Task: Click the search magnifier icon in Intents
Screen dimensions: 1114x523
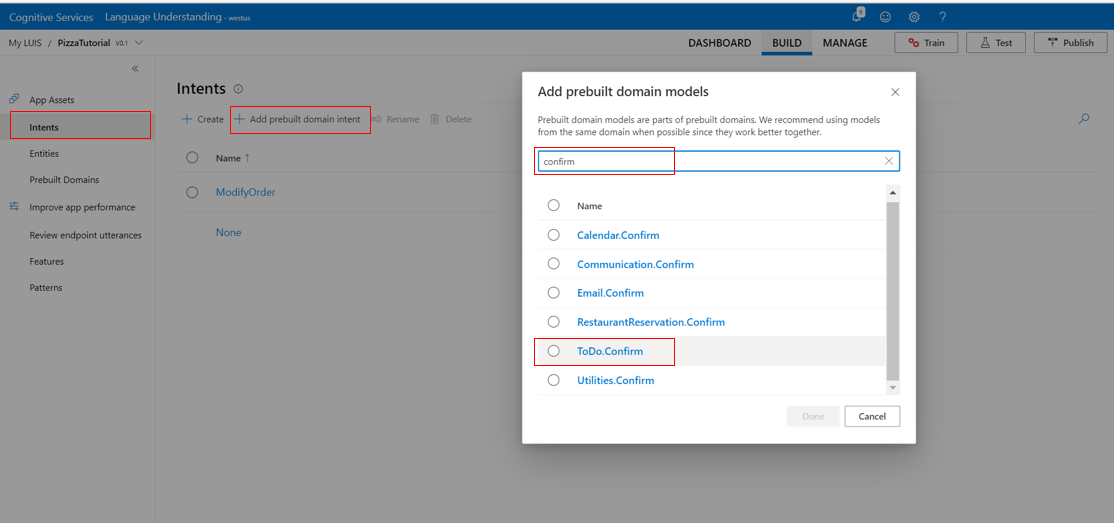Action: 1083,119
